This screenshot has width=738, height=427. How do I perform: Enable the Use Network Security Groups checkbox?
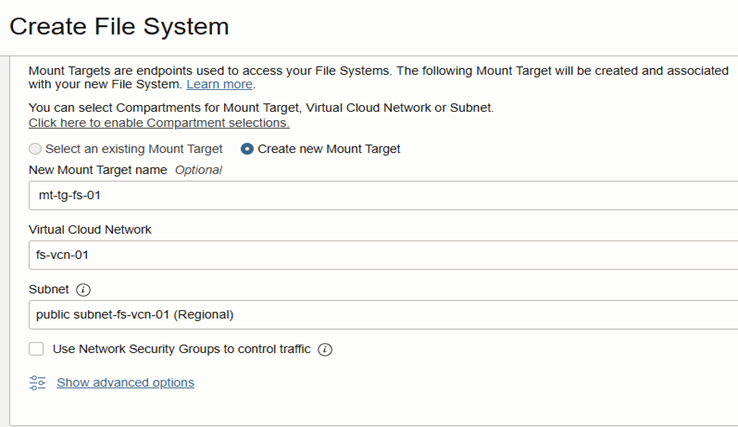point(37,349)
